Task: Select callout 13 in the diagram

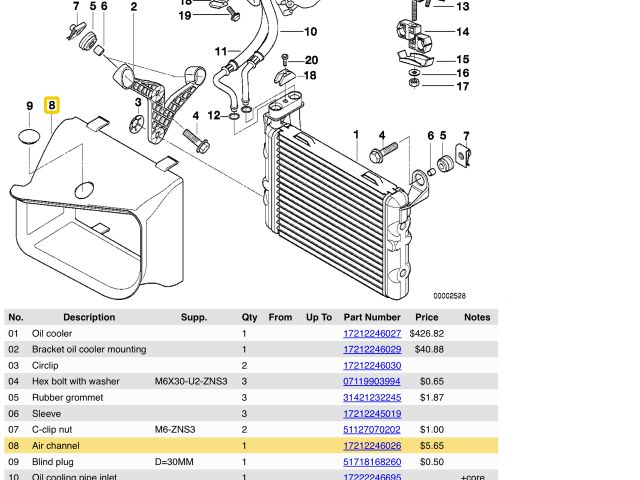Action: [x=462, y=7]
